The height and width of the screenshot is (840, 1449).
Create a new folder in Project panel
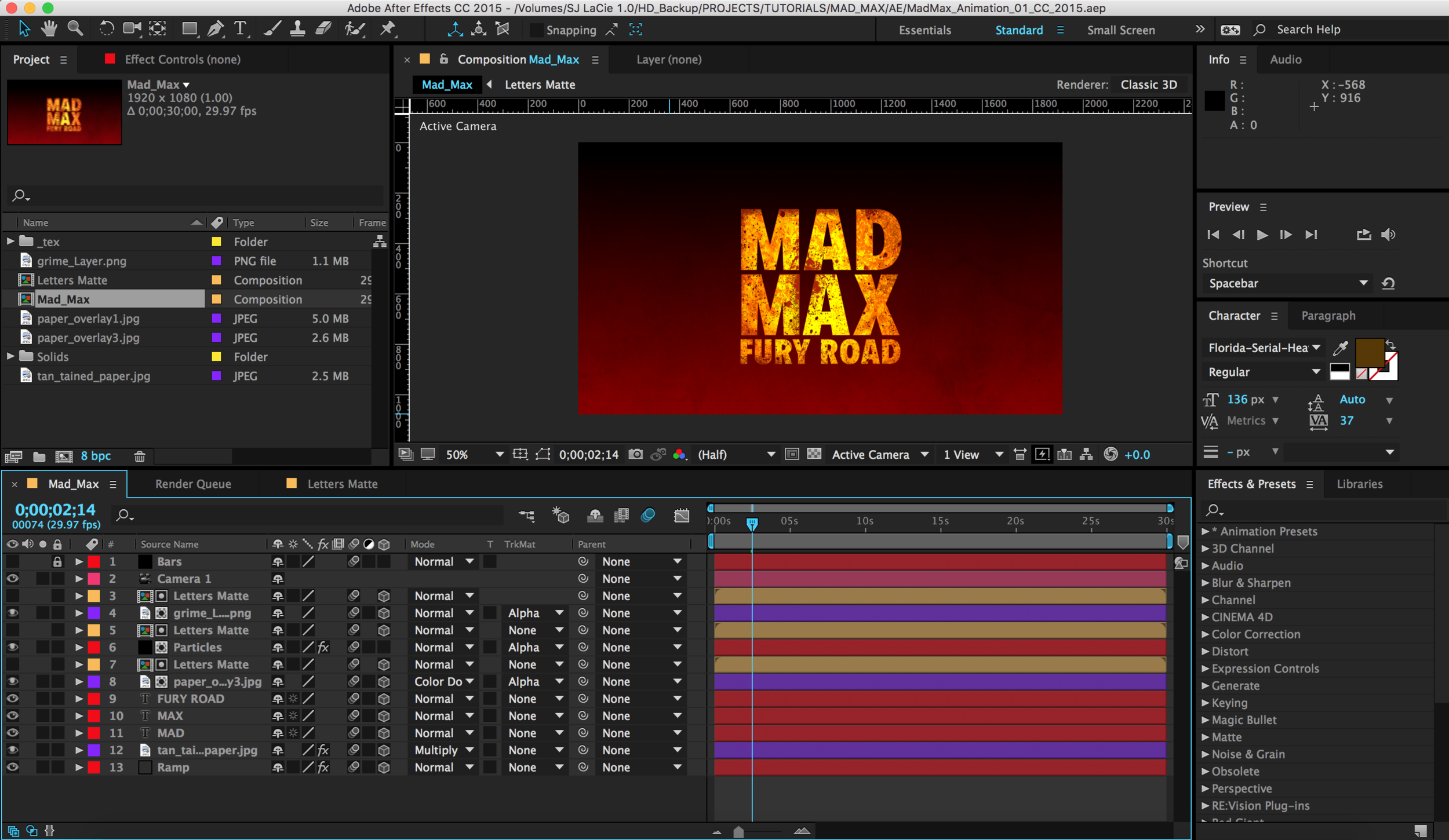[x=39, y=456]
